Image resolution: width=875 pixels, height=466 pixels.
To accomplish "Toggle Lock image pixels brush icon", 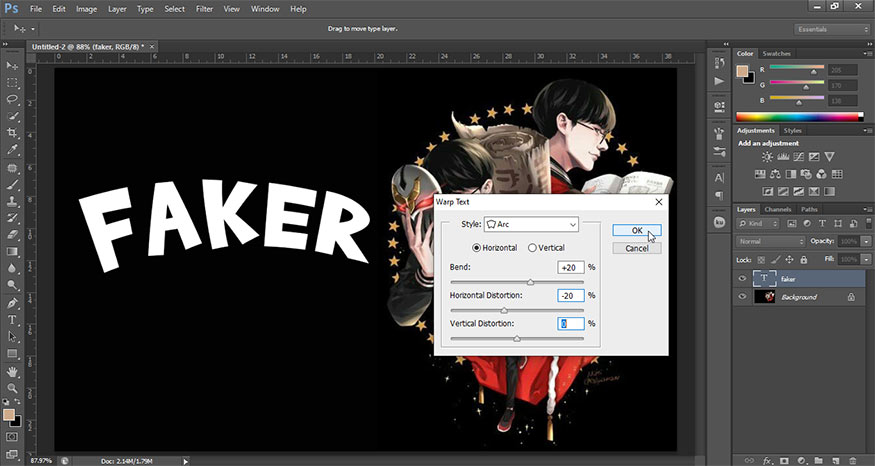I will tap(775, 260).
